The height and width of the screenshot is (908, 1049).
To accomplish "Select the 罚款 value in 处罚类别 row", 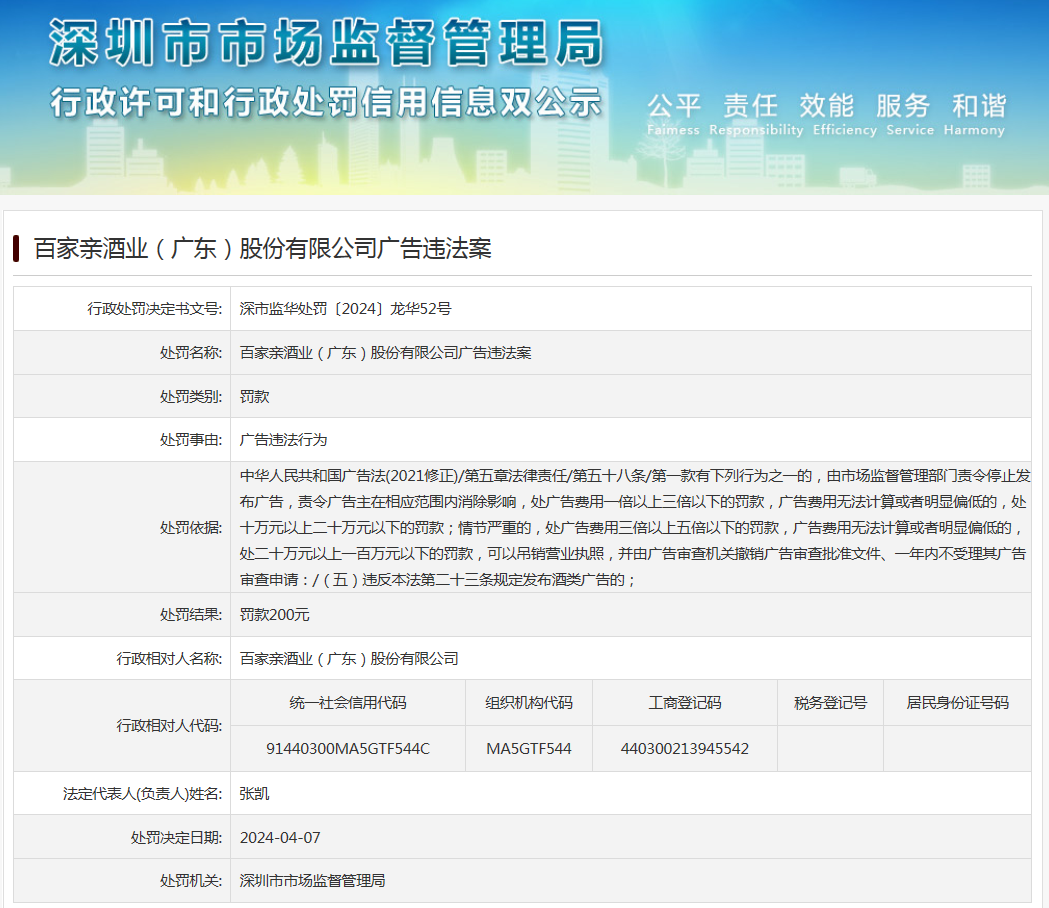I will pyautogui.click(x=254, y=396).
